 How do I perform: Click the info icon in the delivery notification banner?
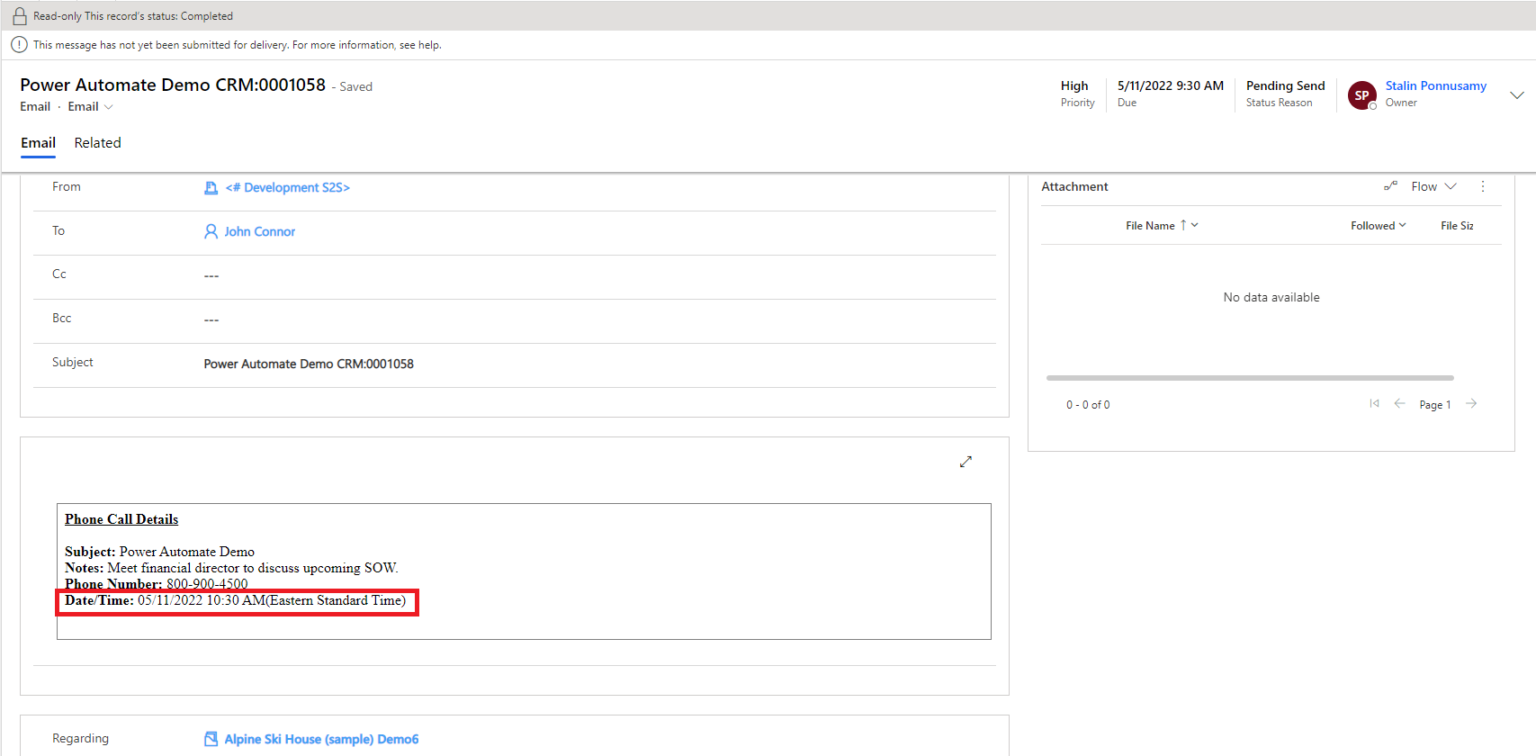click(x=19, y=44)
